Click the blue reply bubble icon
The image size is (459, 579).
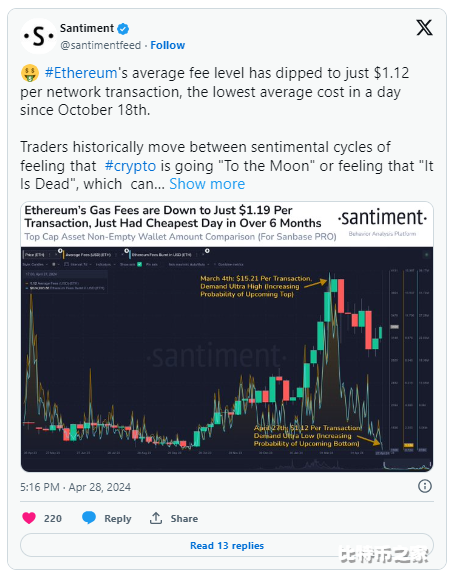tap(89, 518)
